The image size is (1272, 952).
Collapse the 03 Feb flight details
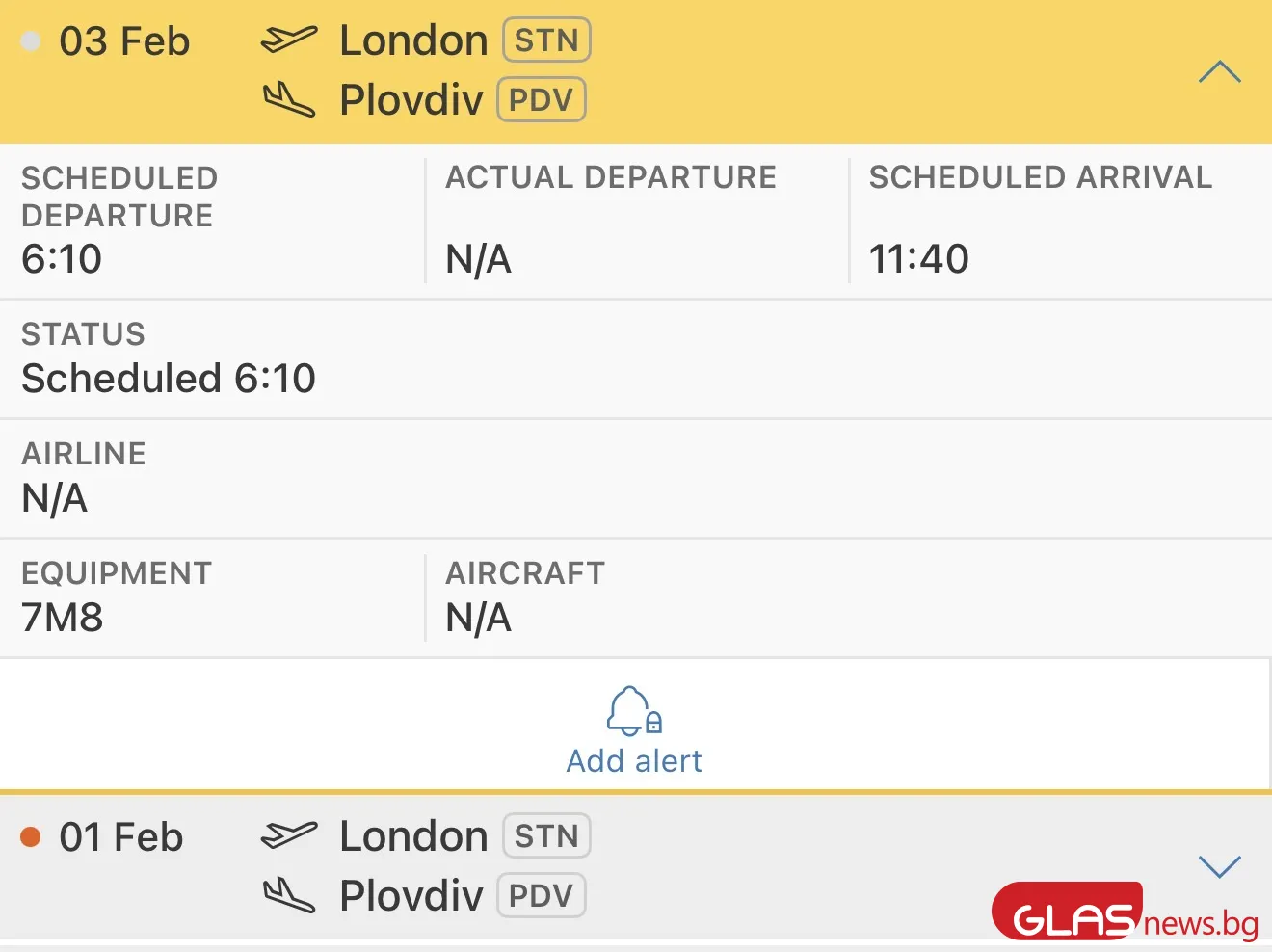[x=1219, y=71]
